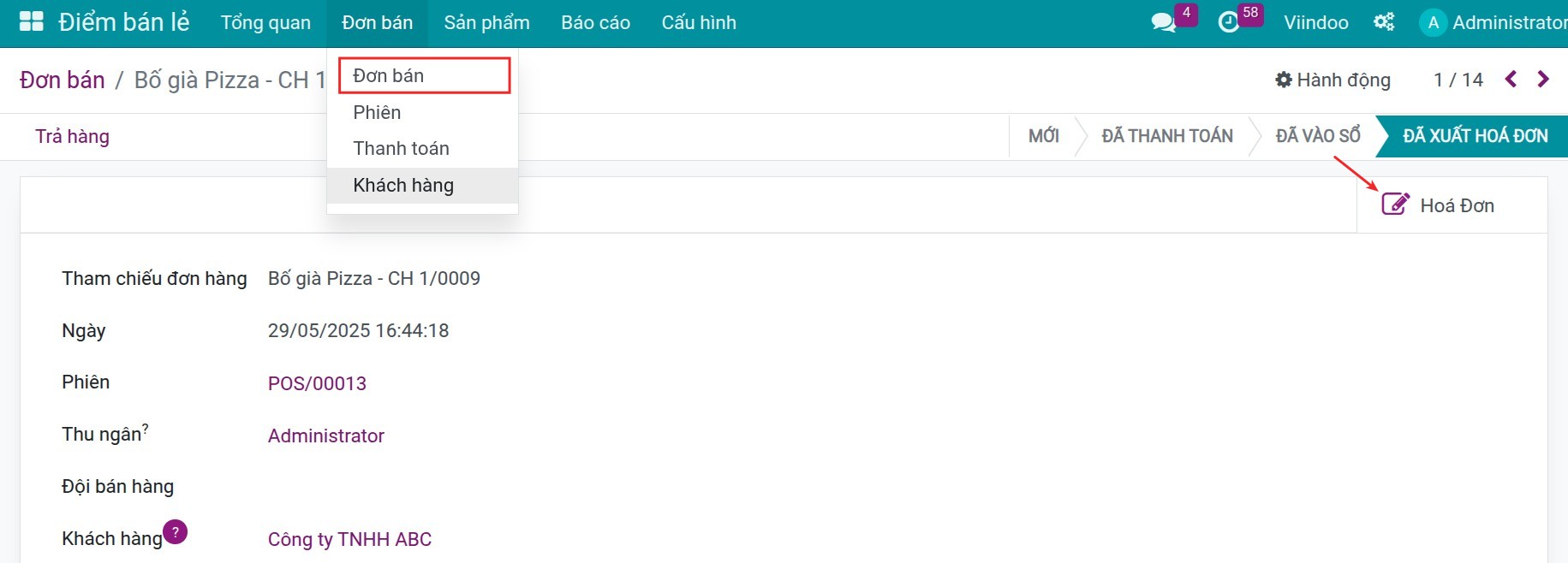Click the Hành động gear icon
Viewport: 1568px width, 563px height.
[1284, 80]
